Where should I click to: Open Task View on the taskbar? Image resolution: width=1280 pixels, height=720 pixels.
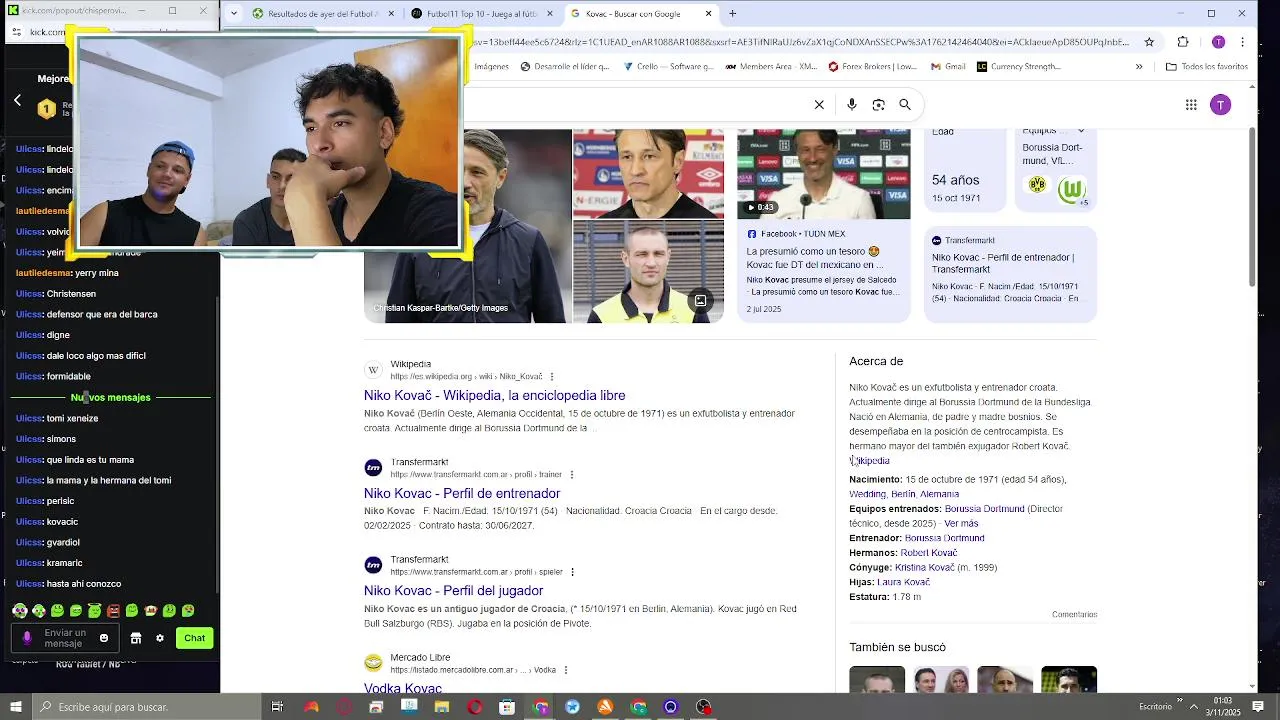click(x=277, y=707)
